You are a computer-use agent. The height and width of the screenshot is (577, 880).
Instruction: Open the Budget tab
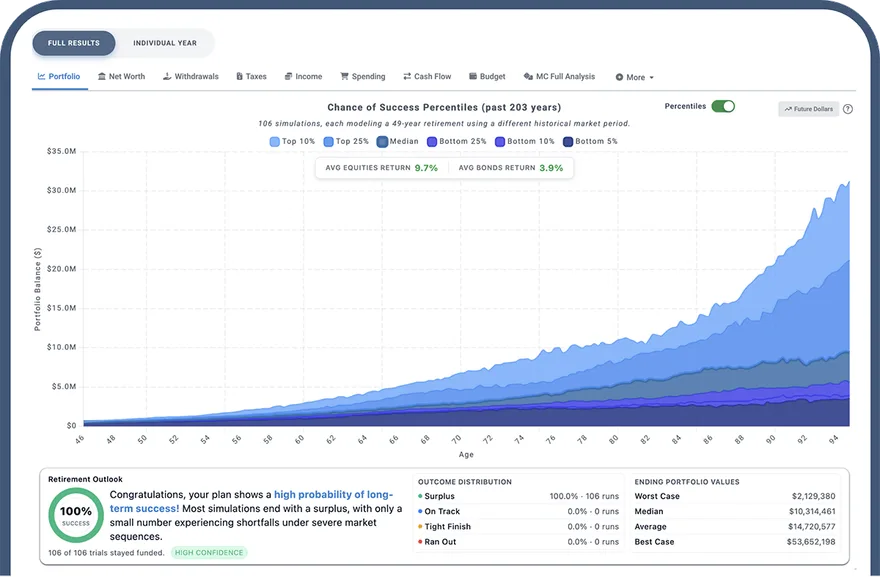(x=487, y=76)
